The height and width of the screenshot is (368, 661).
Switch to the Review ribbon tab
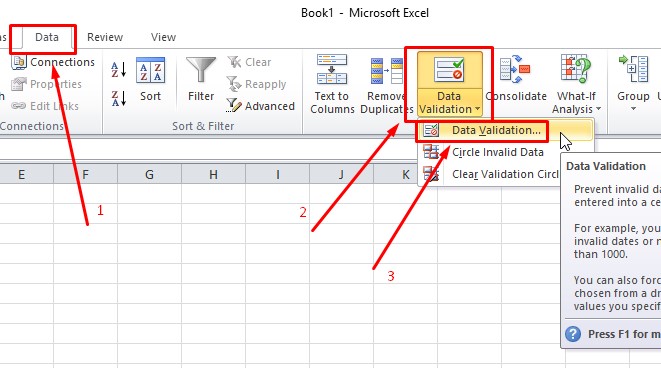point(105,37)
